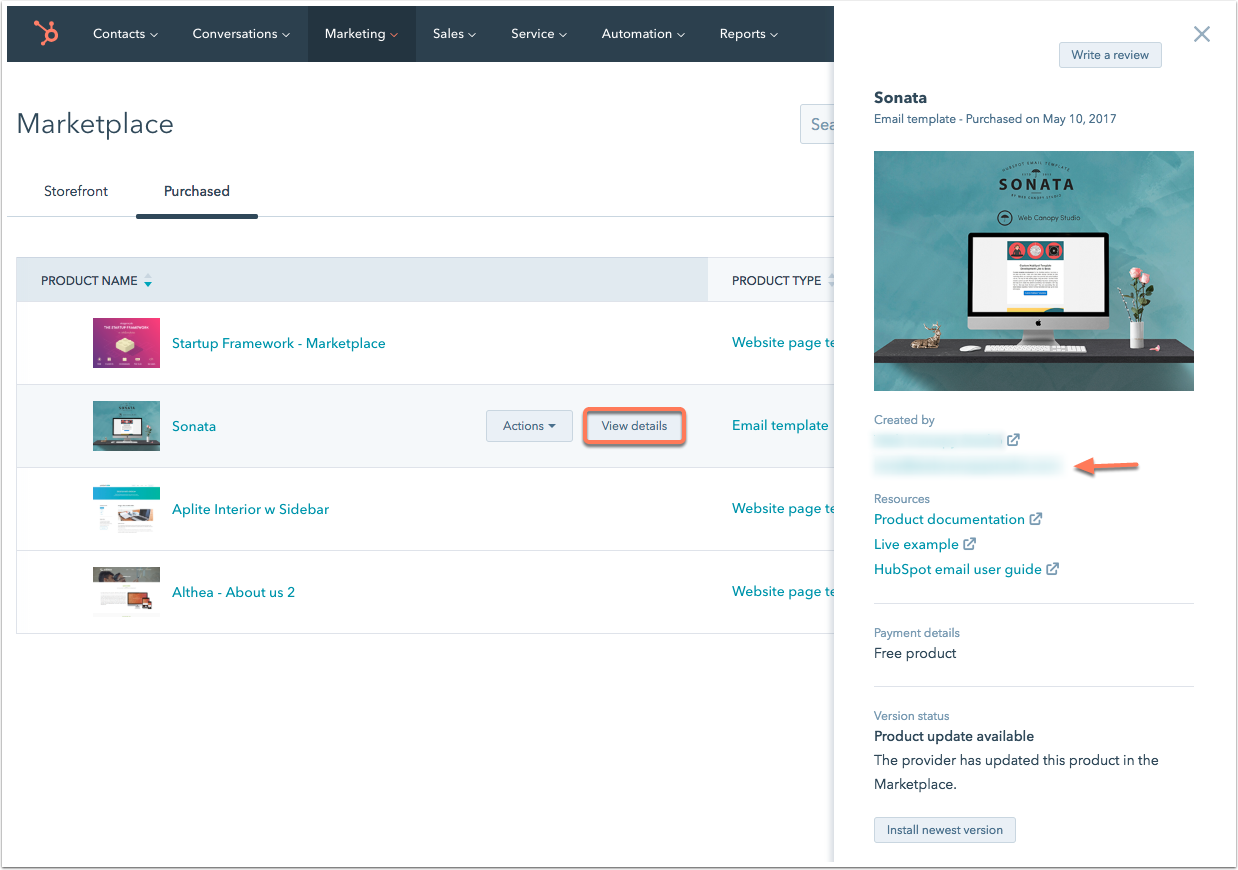Image resolution: width=1238 pixels, height=870 pixels.
Task: Click the Sonata row thumbnail
Action: click(x=126, y=426)
